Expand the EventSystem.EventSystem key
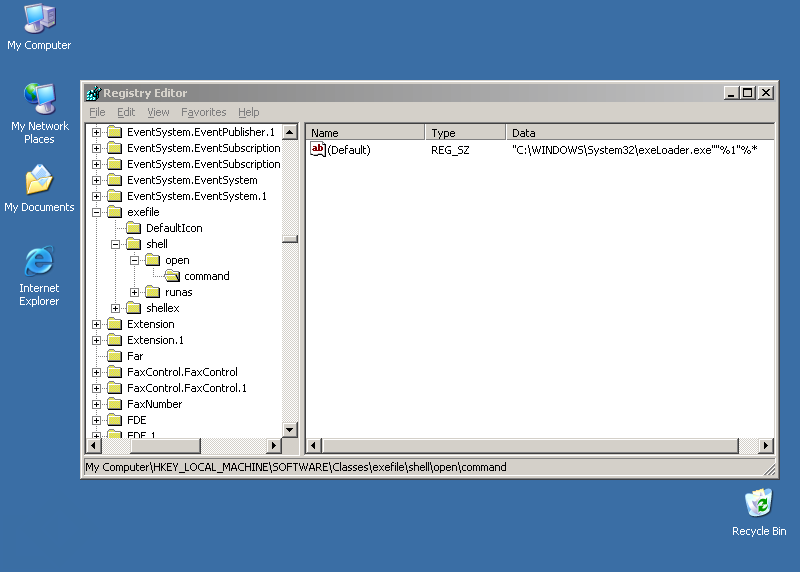Viewport: 800px width, 572px height. tap(96, 180)
